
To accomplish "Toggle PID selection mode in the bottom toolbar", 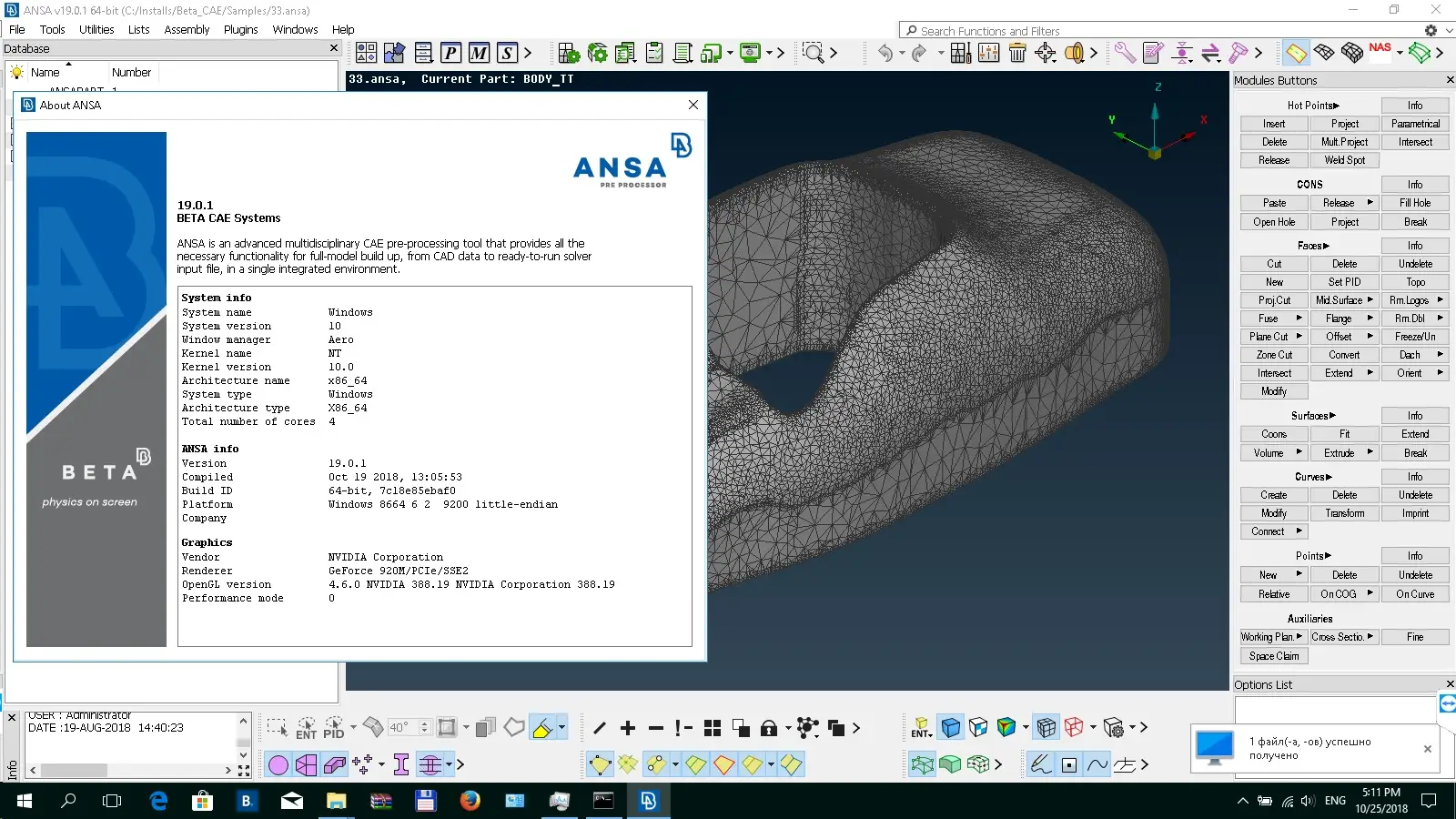I will 333,728.
